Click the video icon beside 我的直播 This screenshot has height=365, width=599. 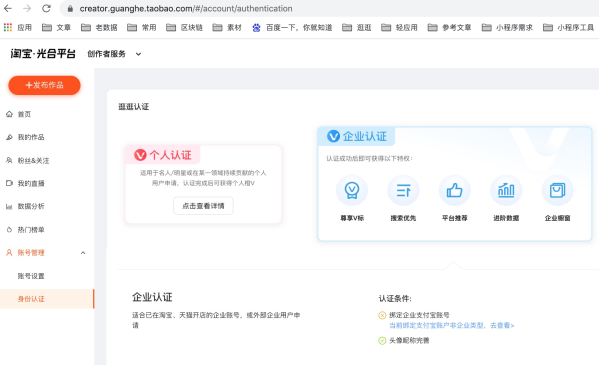pyautogui.click(x=9, y=183)
